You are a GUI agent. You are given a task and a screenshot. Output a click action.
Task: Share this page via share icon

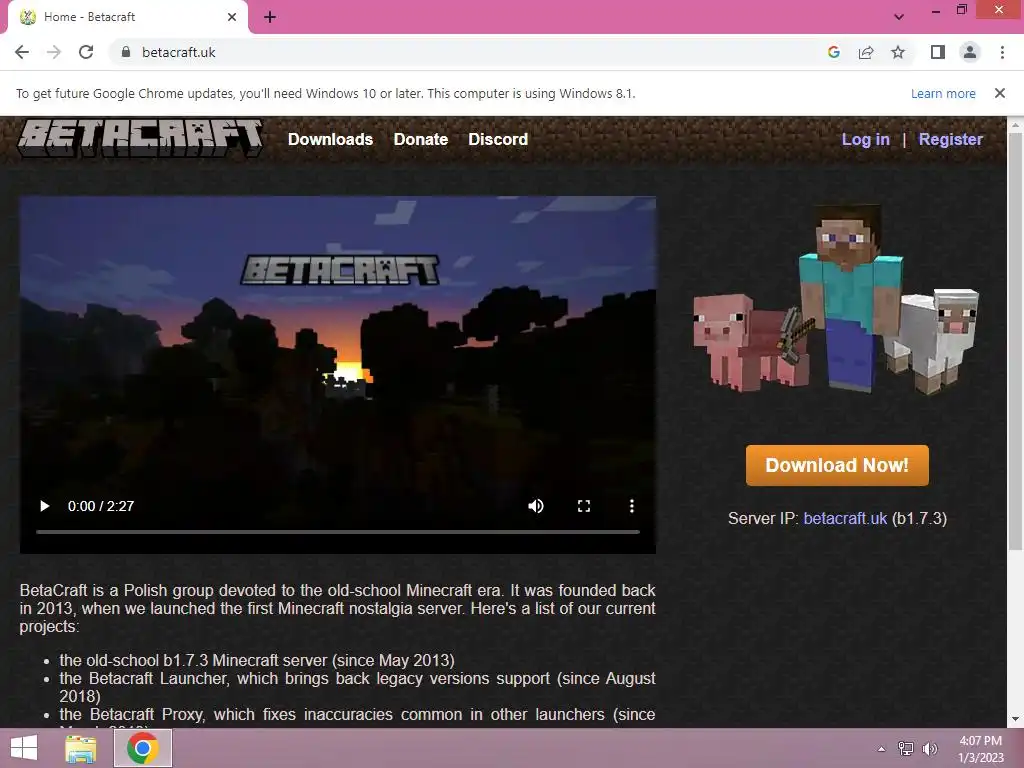(866, 52)
